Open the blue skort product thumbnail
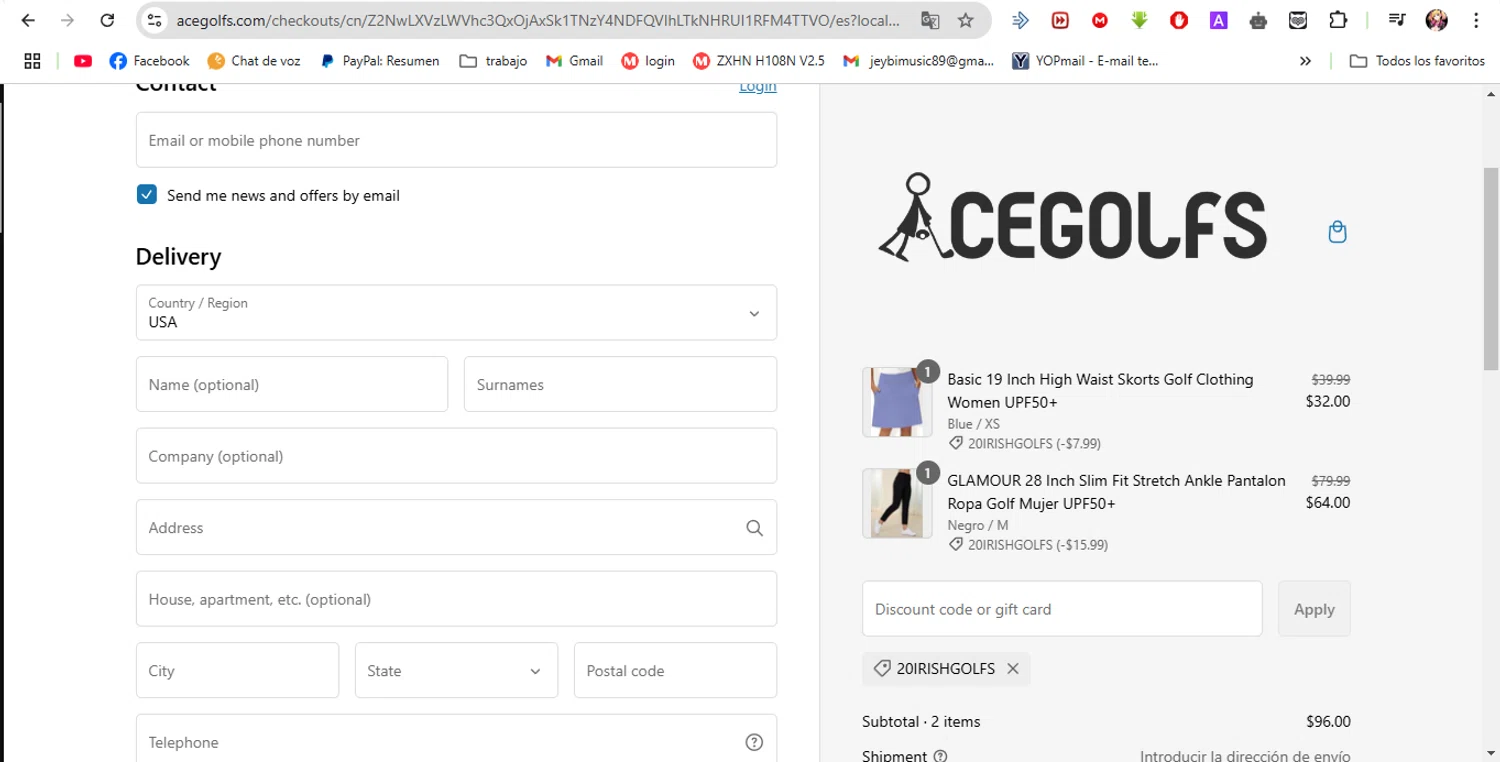Viewport: 1500px width, 762px height. (x=897, y=402)
